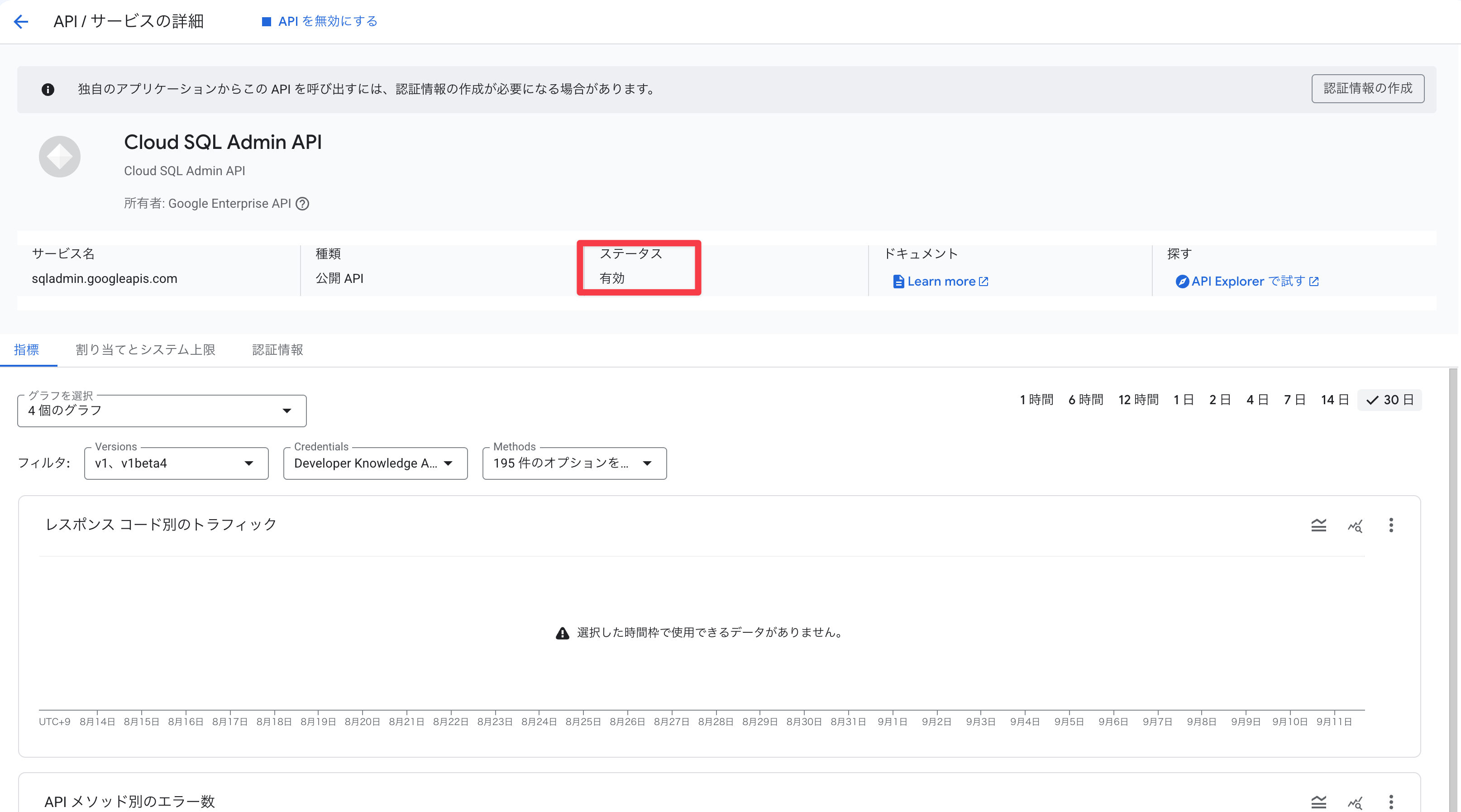Switch to the 割り当てとシステム上限 tab

click(145, 350)
